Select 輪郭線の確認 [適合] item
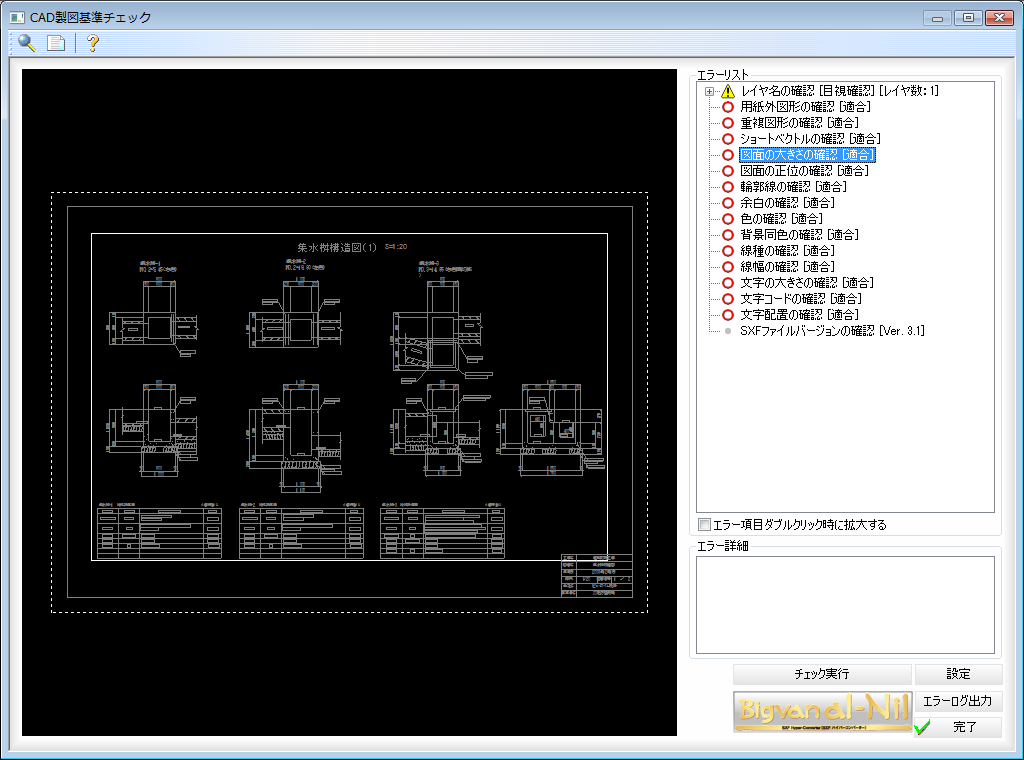 coord(793,187)
